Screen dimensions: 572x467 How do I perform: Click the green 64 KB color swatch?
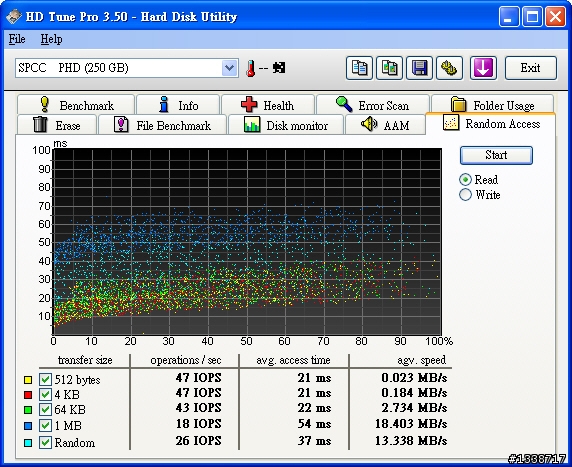[28, 410]
